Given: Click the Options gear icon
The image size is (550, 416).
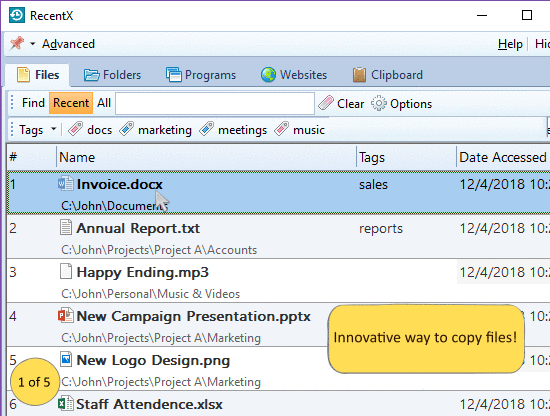Looking at the screenshot, I should tap(379, 103).
